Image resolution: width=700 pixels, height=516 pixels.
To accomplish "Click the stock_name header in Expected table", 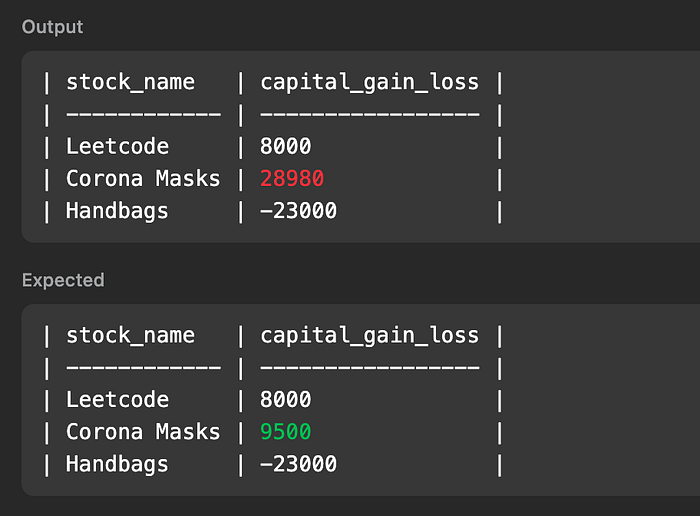I will tap(130, 336).
